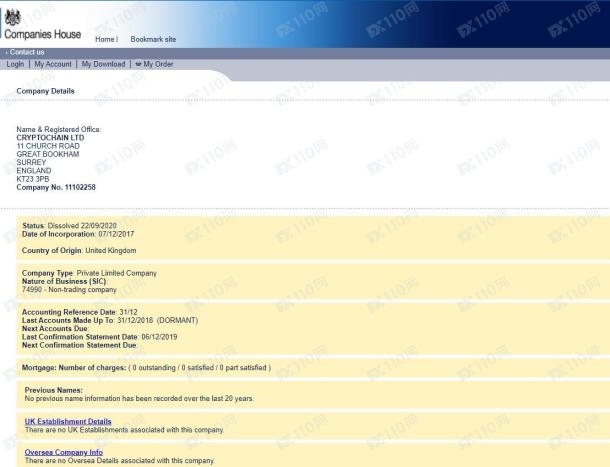
Task: Click Mortgage Number of charges line
Action: point(146,368)
